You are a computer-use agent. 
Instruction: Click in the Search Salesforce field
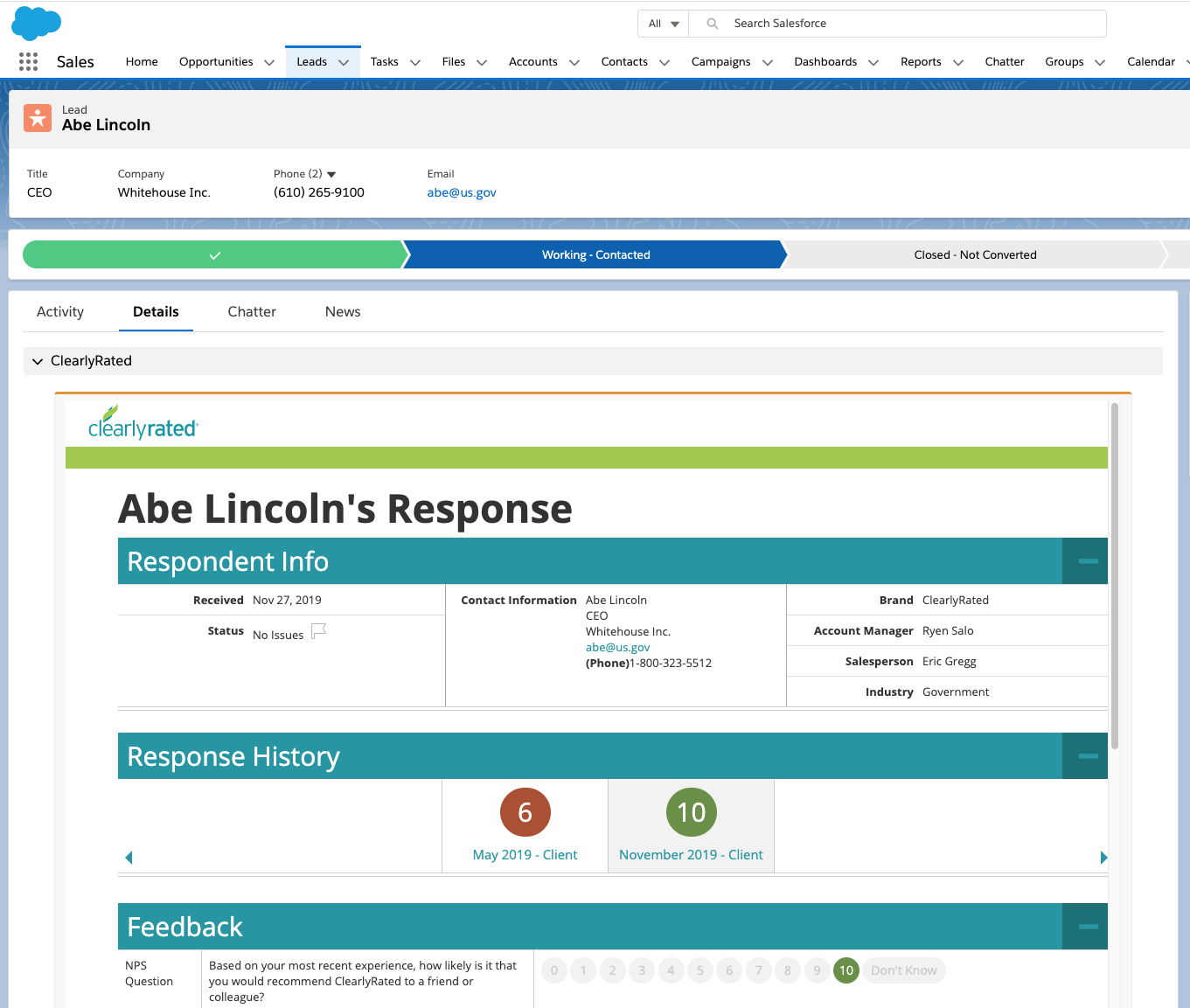pos(898,24)
